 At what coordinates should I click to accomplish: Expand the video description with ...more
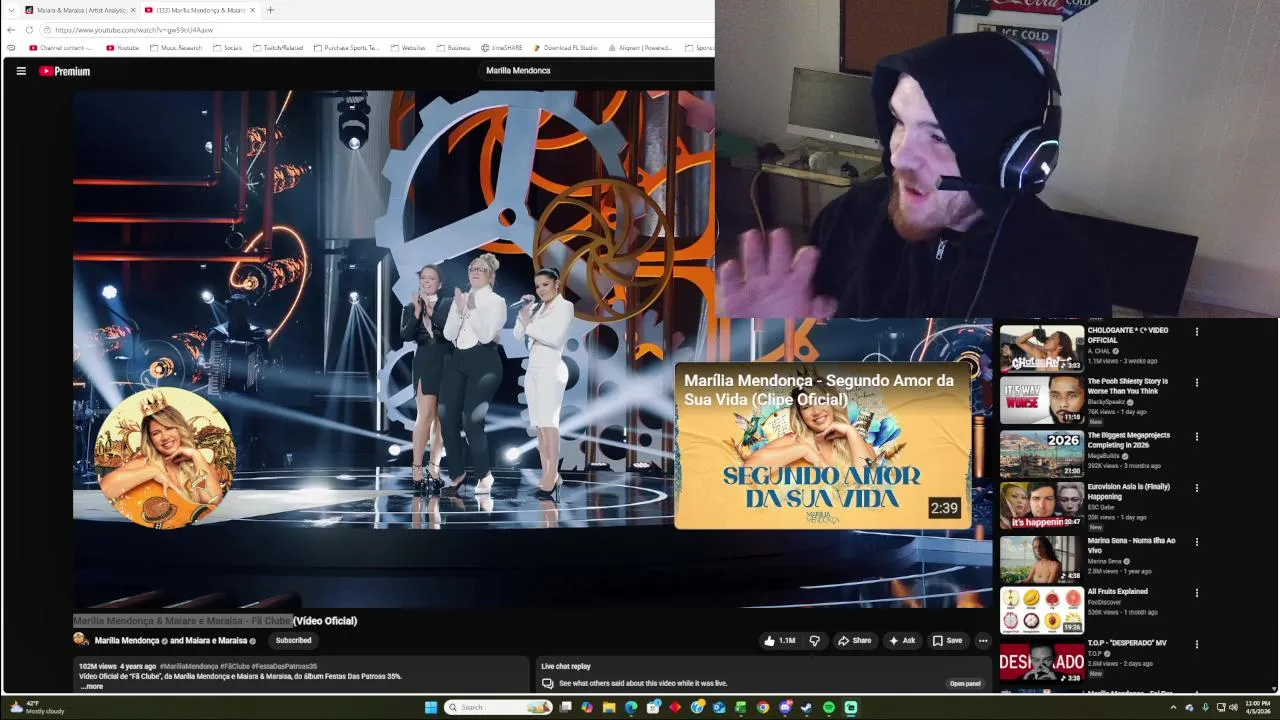(x=92, y=686)
